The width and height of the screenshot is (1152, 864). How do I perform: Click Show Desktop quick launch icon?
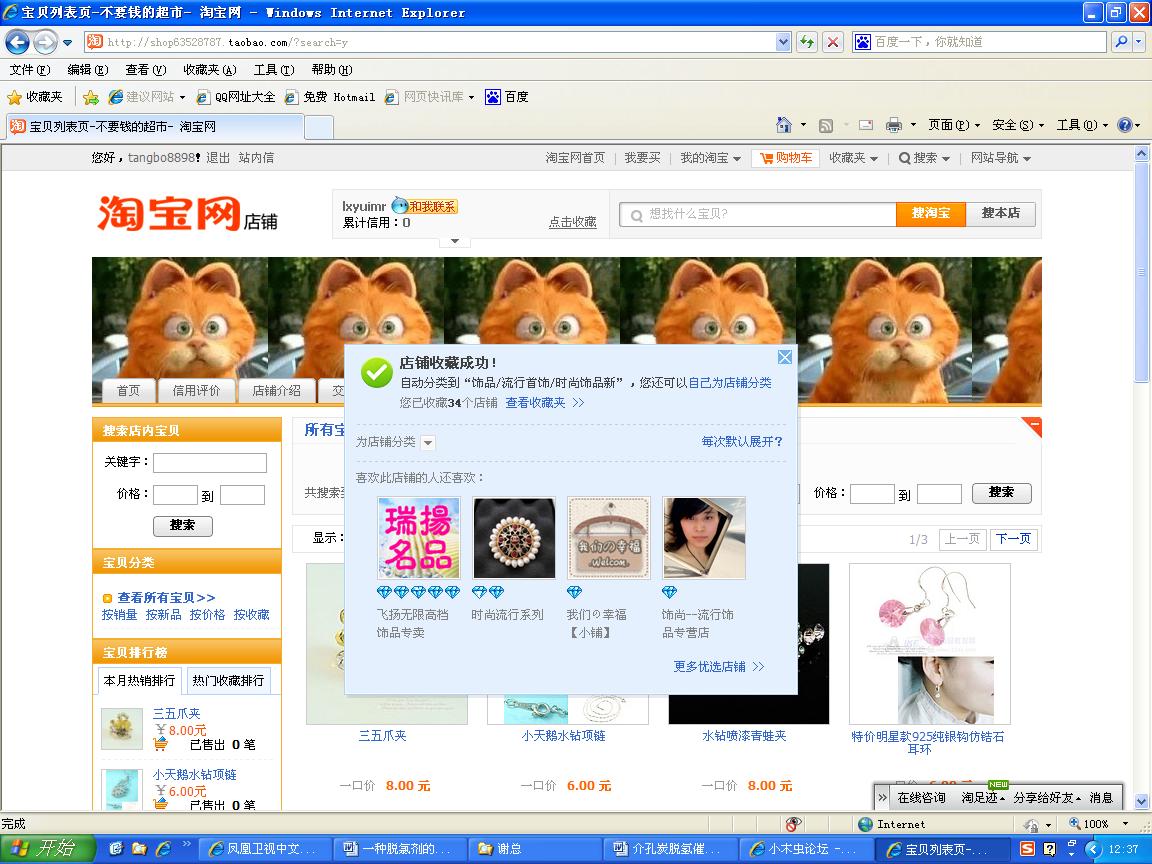click(x=115, y=849)
